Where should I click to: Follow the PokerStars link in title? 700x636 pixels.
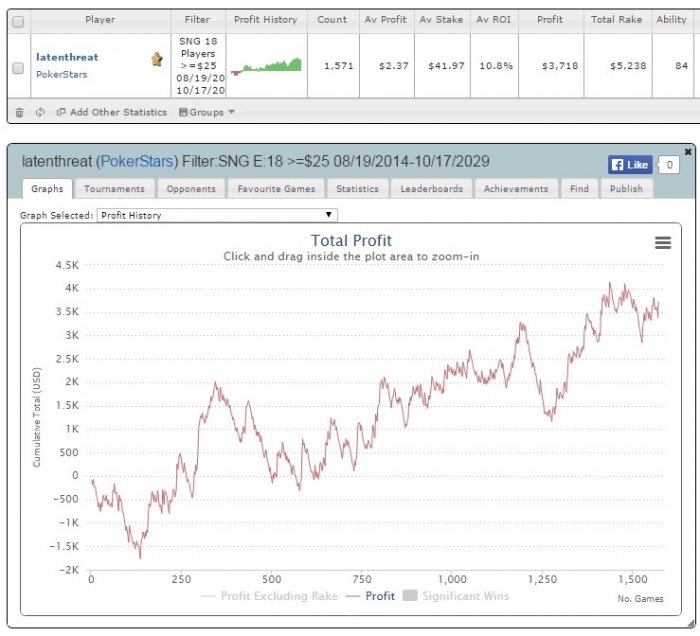point(137,161)
